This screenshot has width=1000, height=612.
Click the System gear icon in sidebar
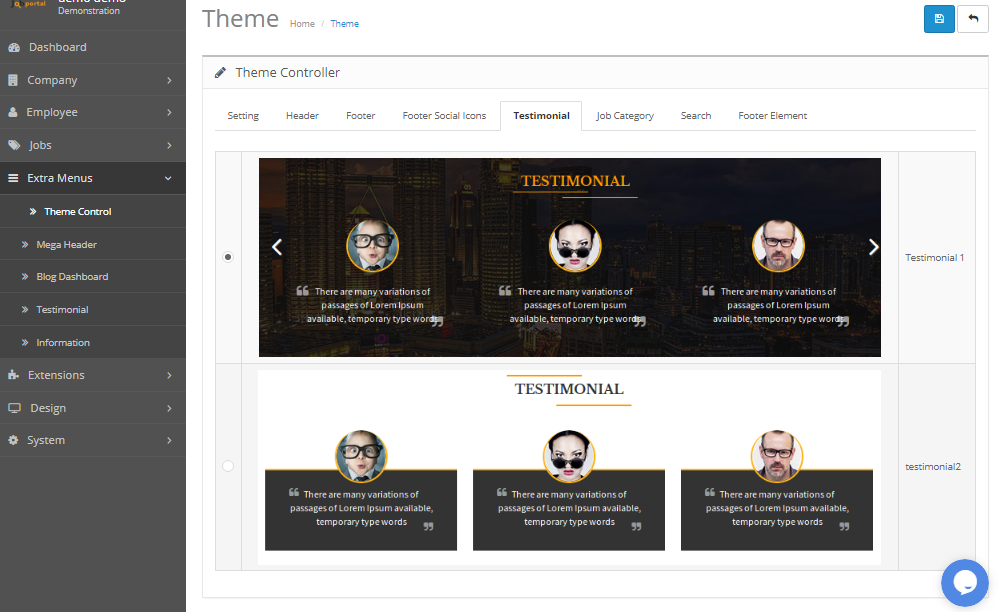[13, 440]
